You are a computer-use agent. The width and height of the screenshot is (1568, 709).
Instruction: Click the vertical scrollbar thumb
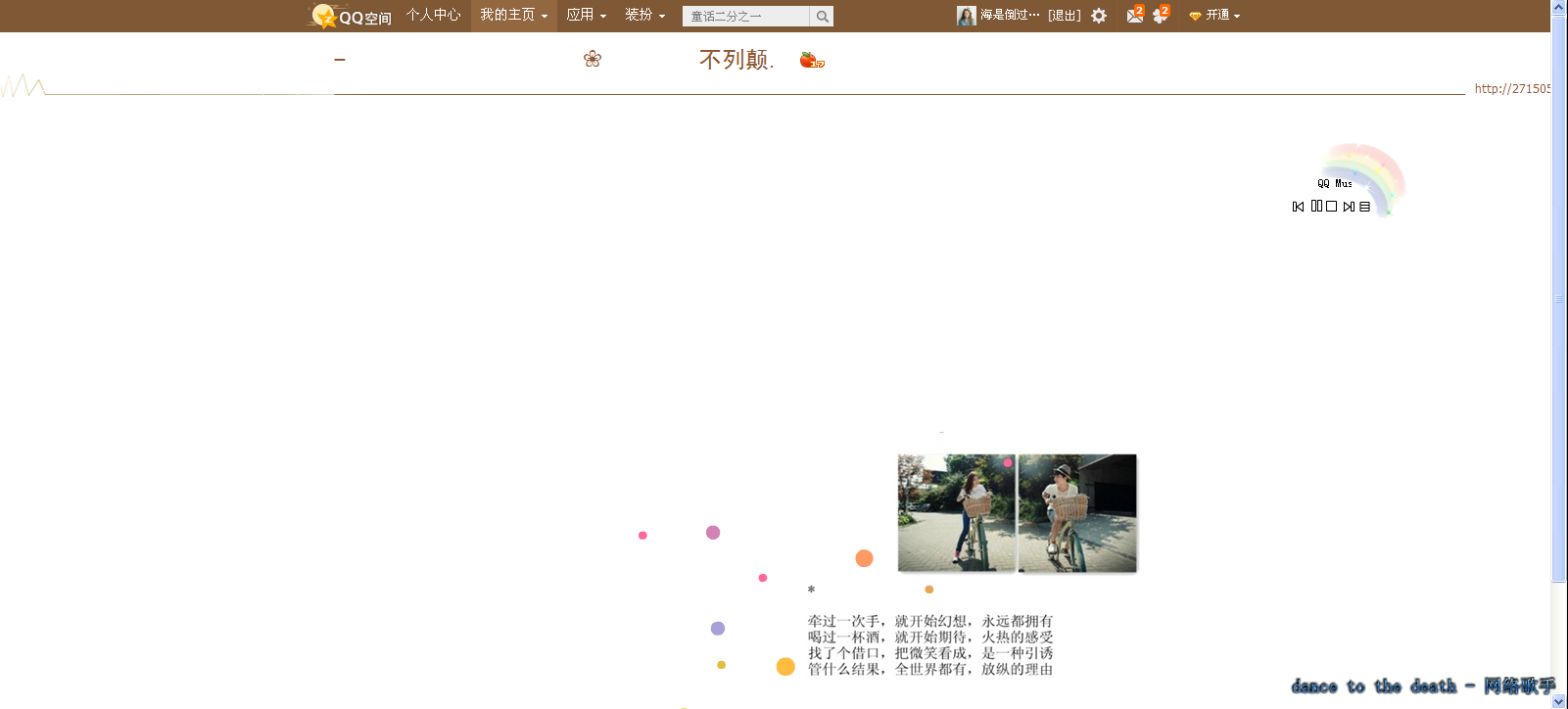coord(1559,299)
